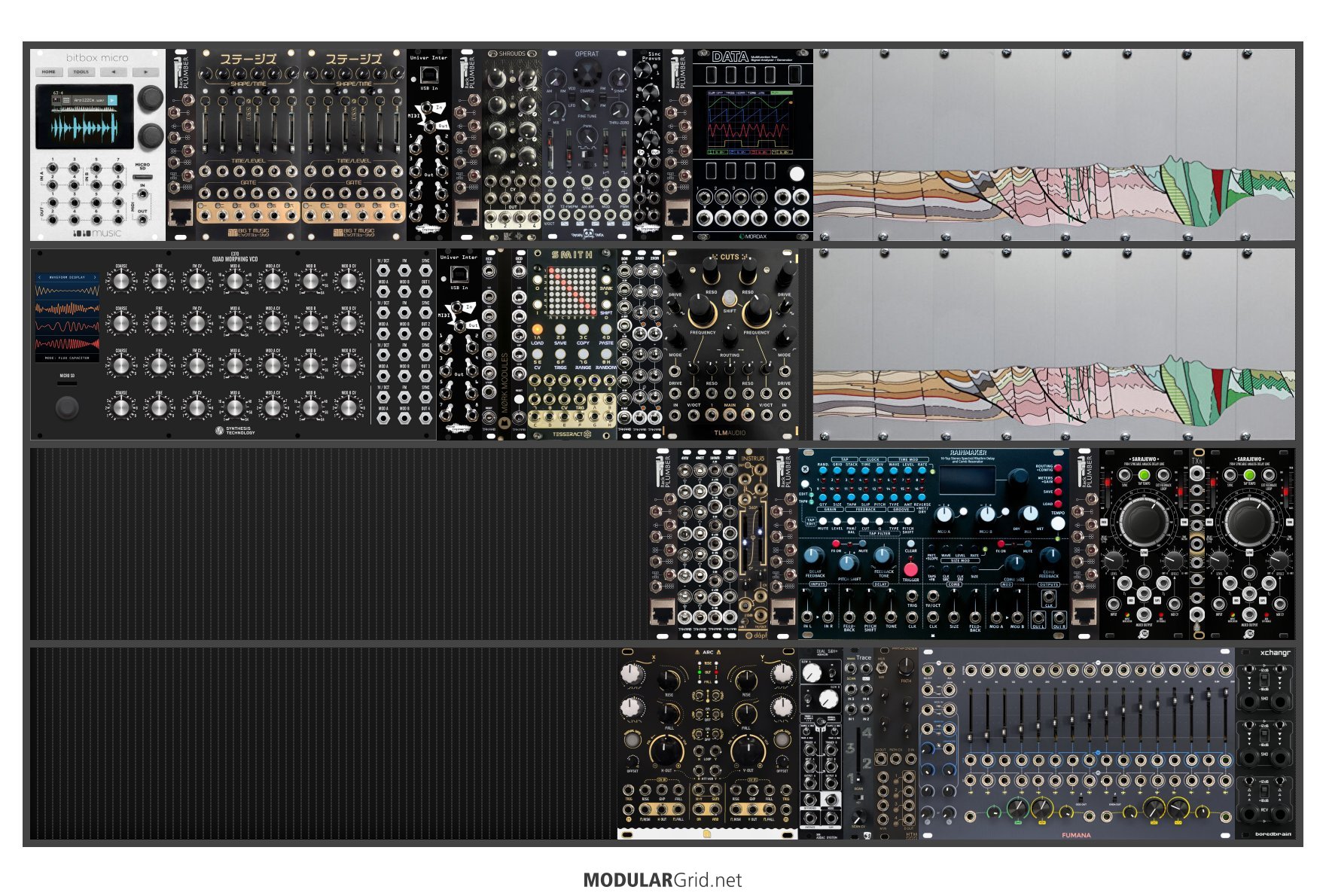Click the CLEAR button on Rainmaker
Screen dimensions: 1326x896
coord(911,544)
